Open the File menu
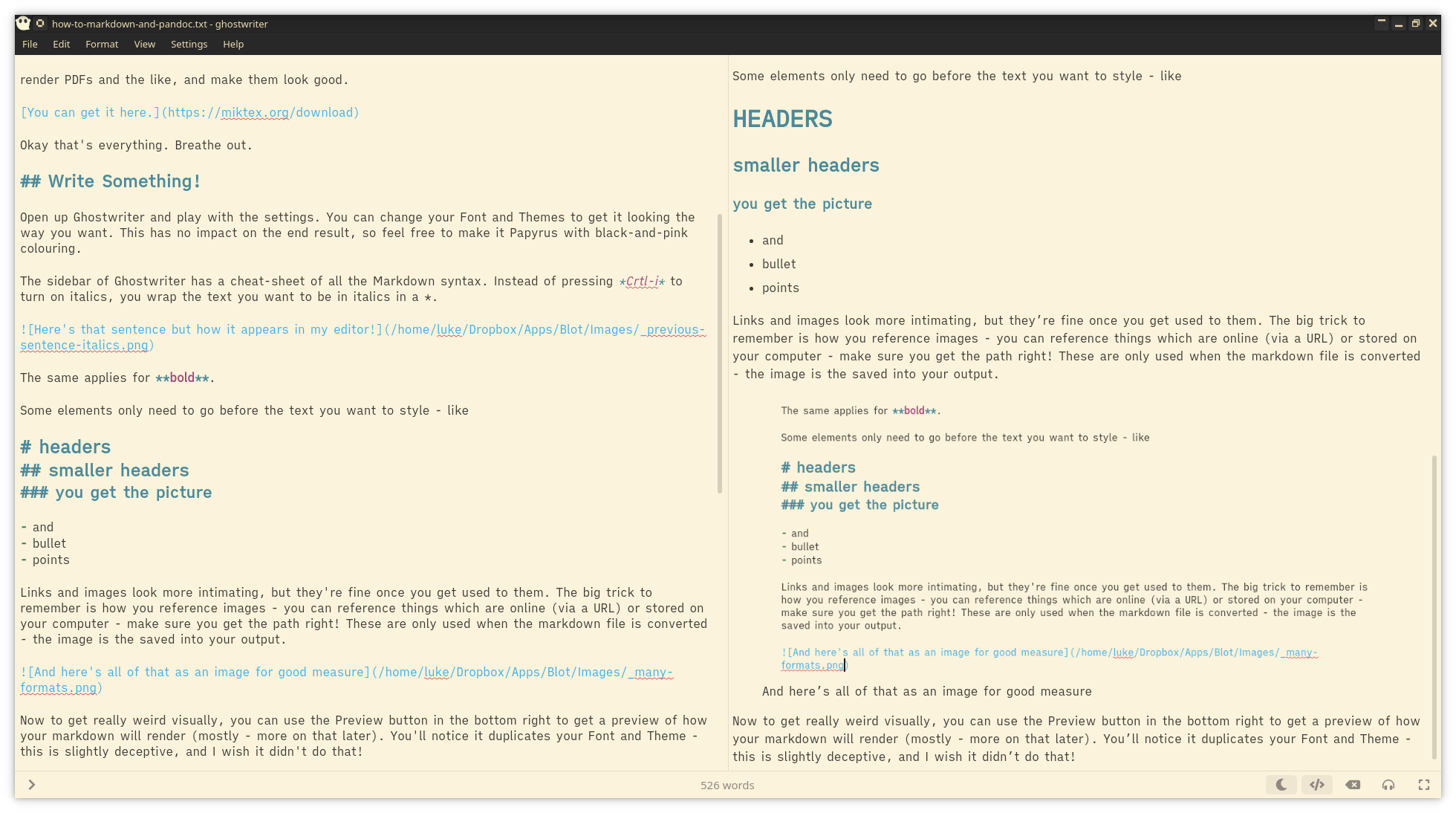 click(x=30, y=45)
